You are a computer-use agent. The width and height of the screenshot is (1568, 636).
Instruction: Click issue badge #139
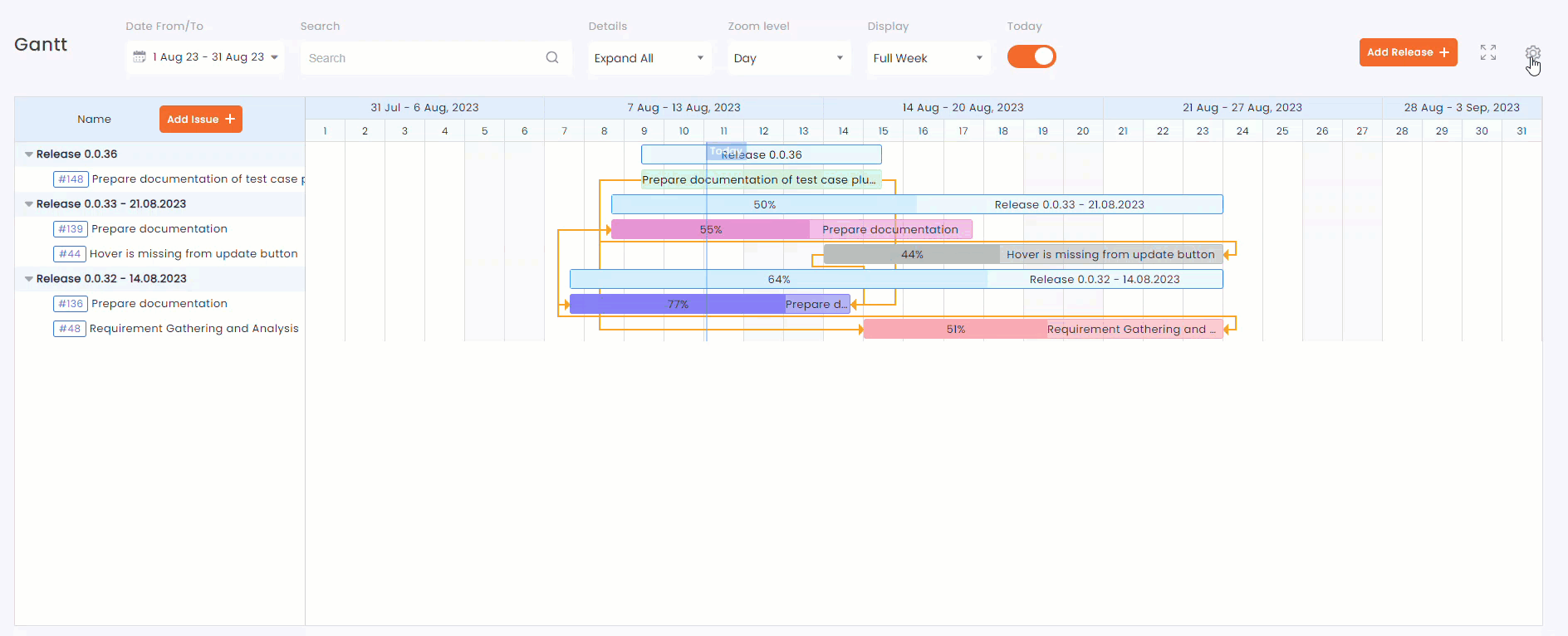click(71, 229)
